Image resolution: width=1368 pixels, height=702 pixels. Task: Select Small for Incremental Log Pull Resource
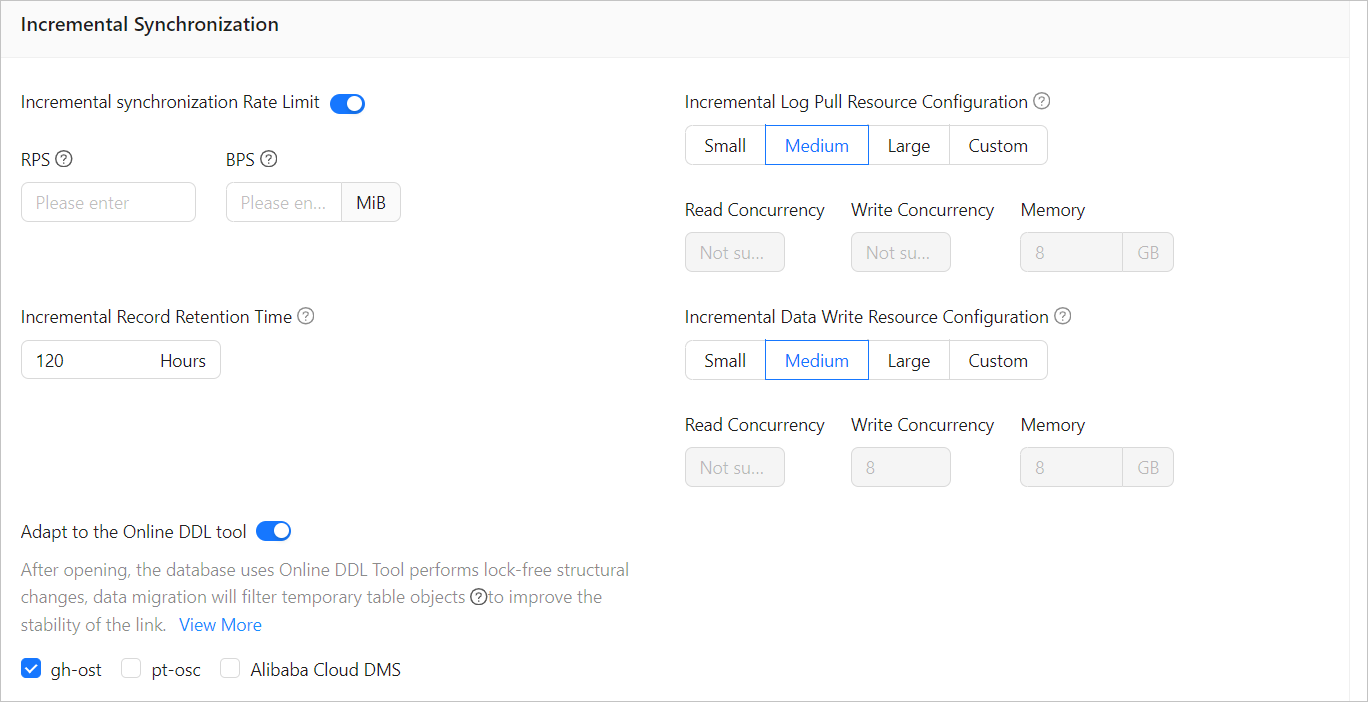click(725, 145)
